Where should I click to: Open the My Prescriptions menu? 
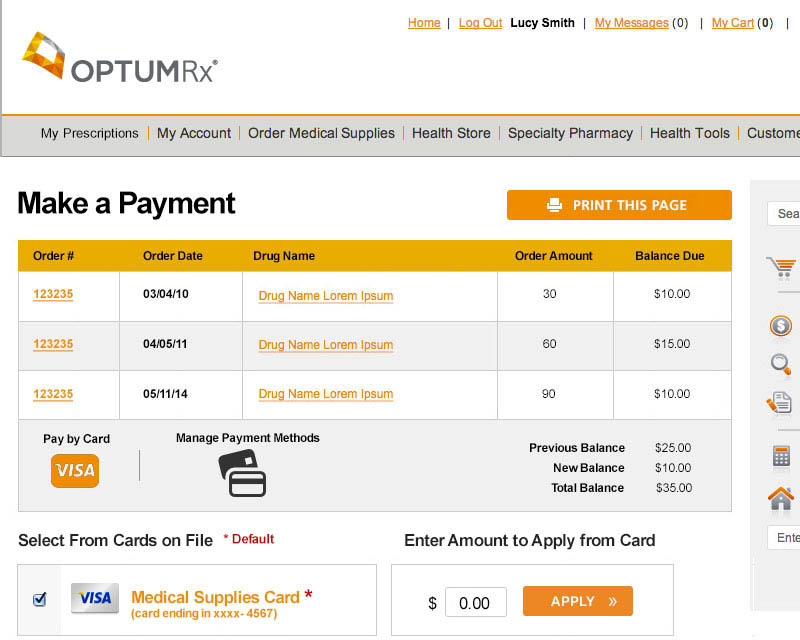[x=89, y=133]
